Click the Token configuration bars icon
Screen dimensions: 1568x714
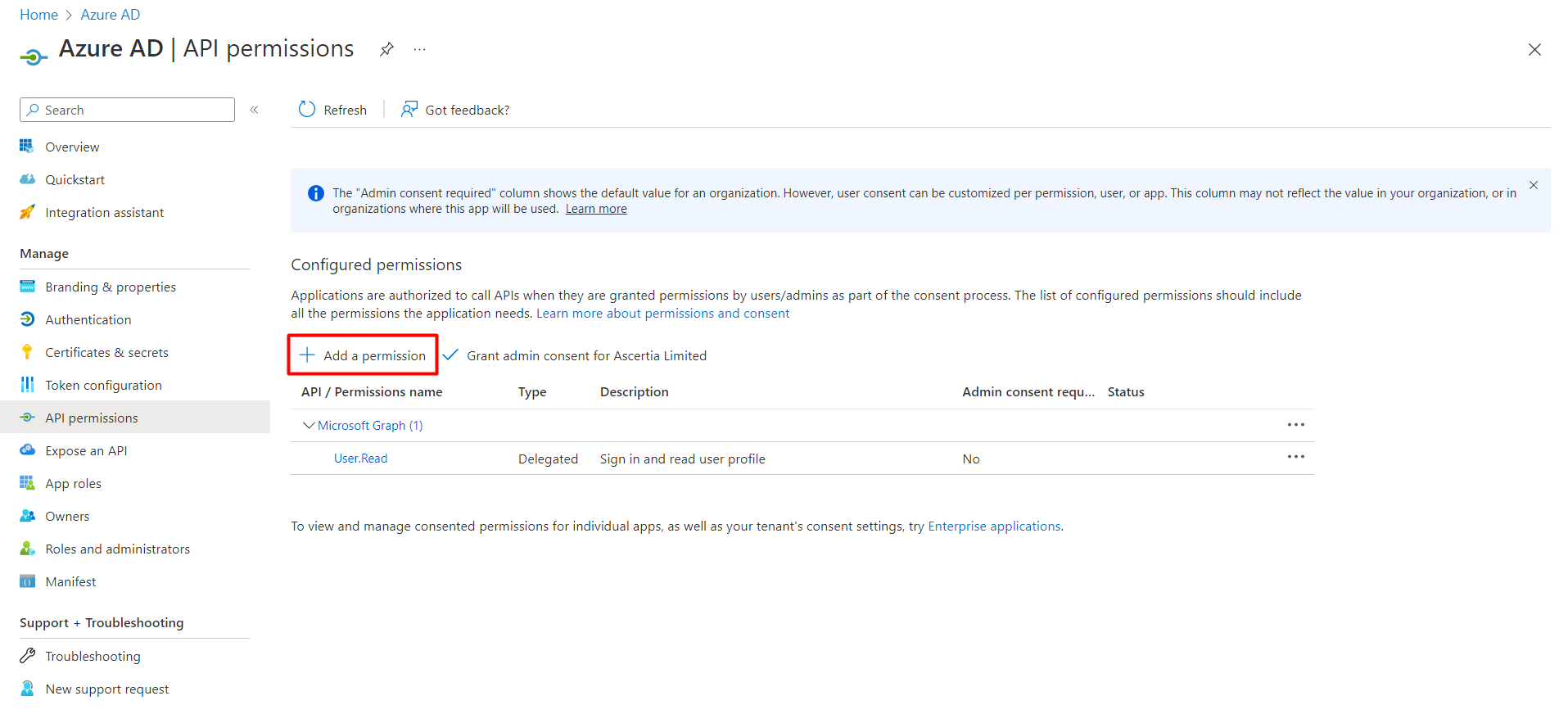[x=27, y=385]
